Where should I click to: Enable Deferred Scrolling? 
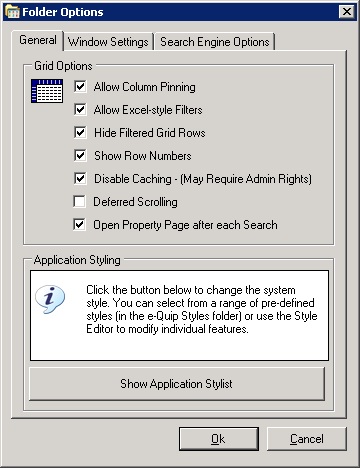pos(79,201)
